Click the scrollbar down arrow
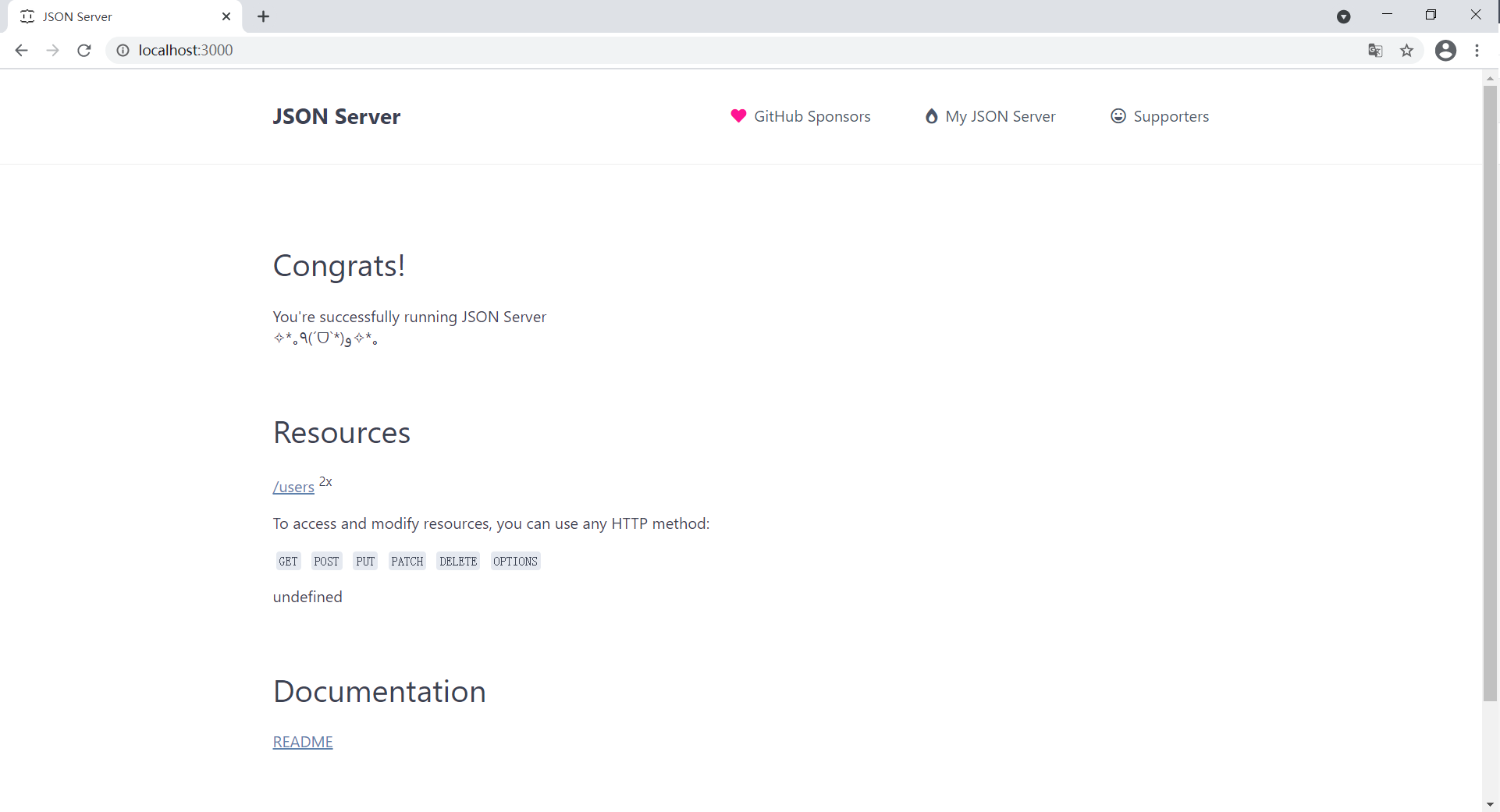Image resolution: width=1500 pixels, height=812 pixels. [x=1490, y=803]
